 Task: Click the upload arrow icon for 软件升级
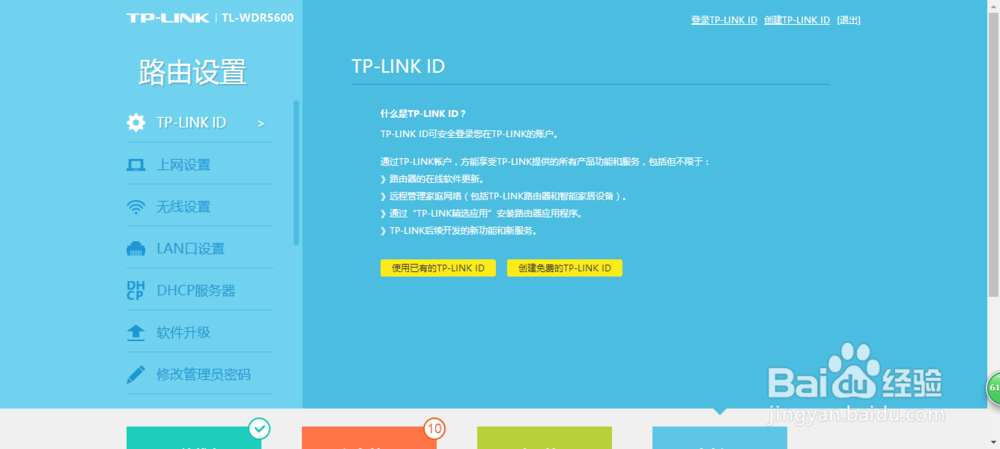136,333
